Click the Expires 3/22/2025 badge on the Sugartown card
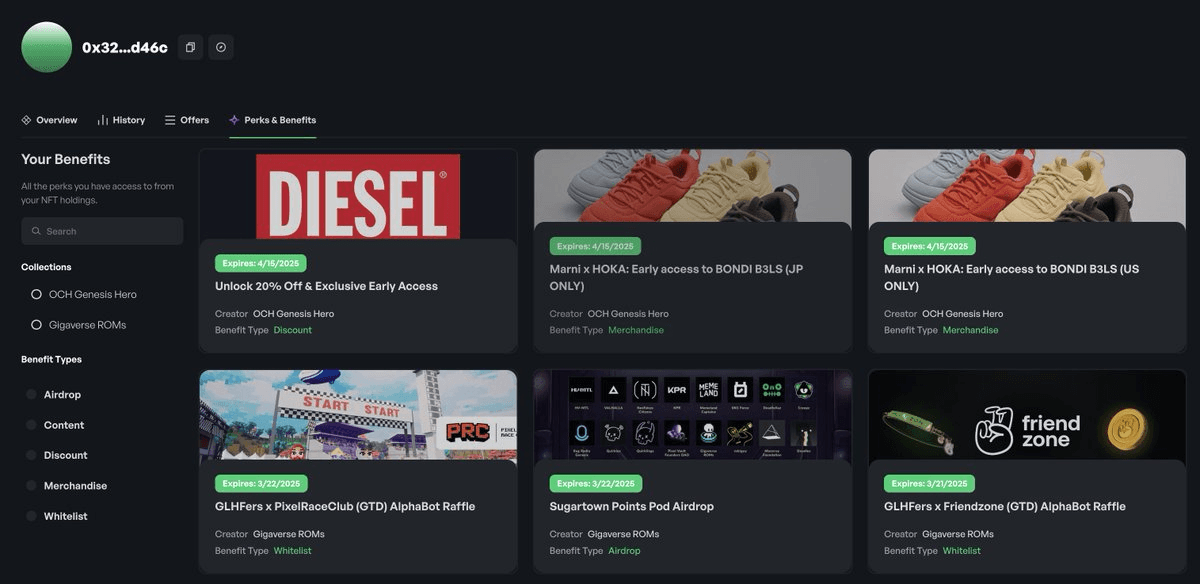 coord(596,484)
